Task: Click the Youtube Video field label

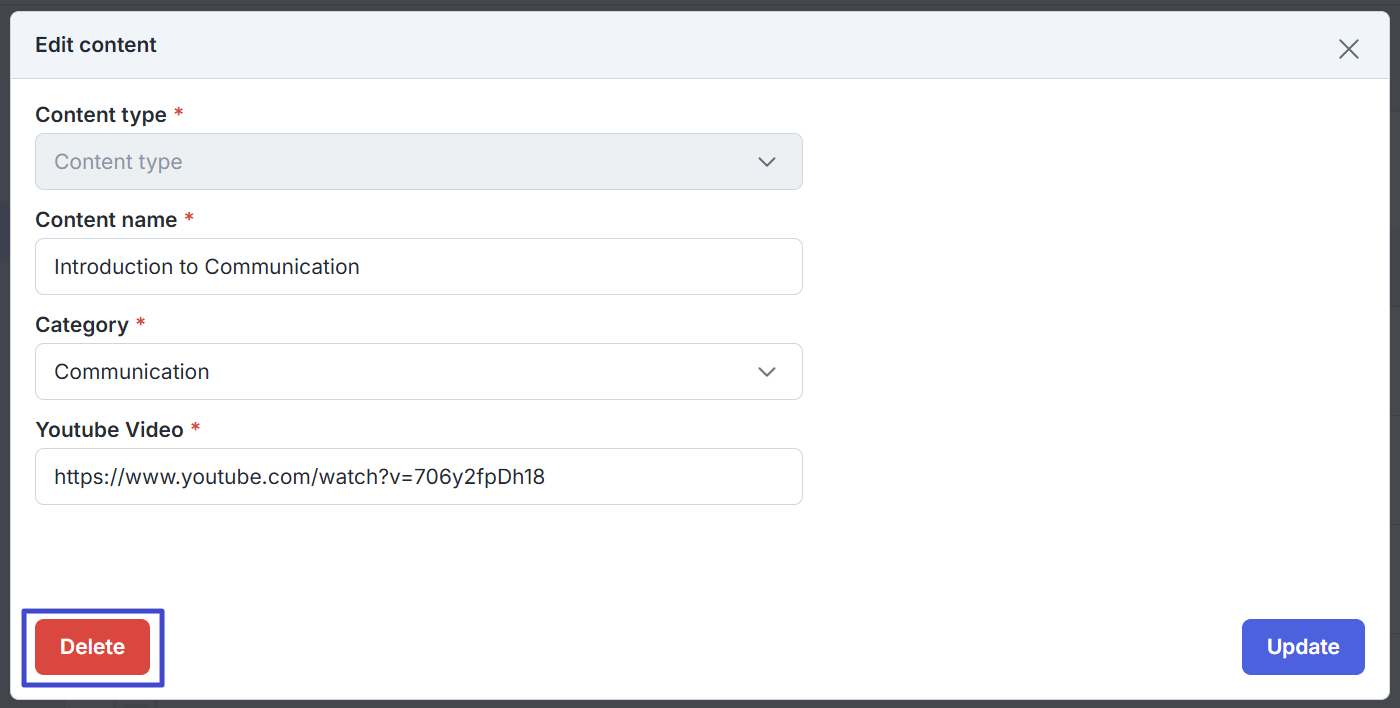Action: point(110,430)
